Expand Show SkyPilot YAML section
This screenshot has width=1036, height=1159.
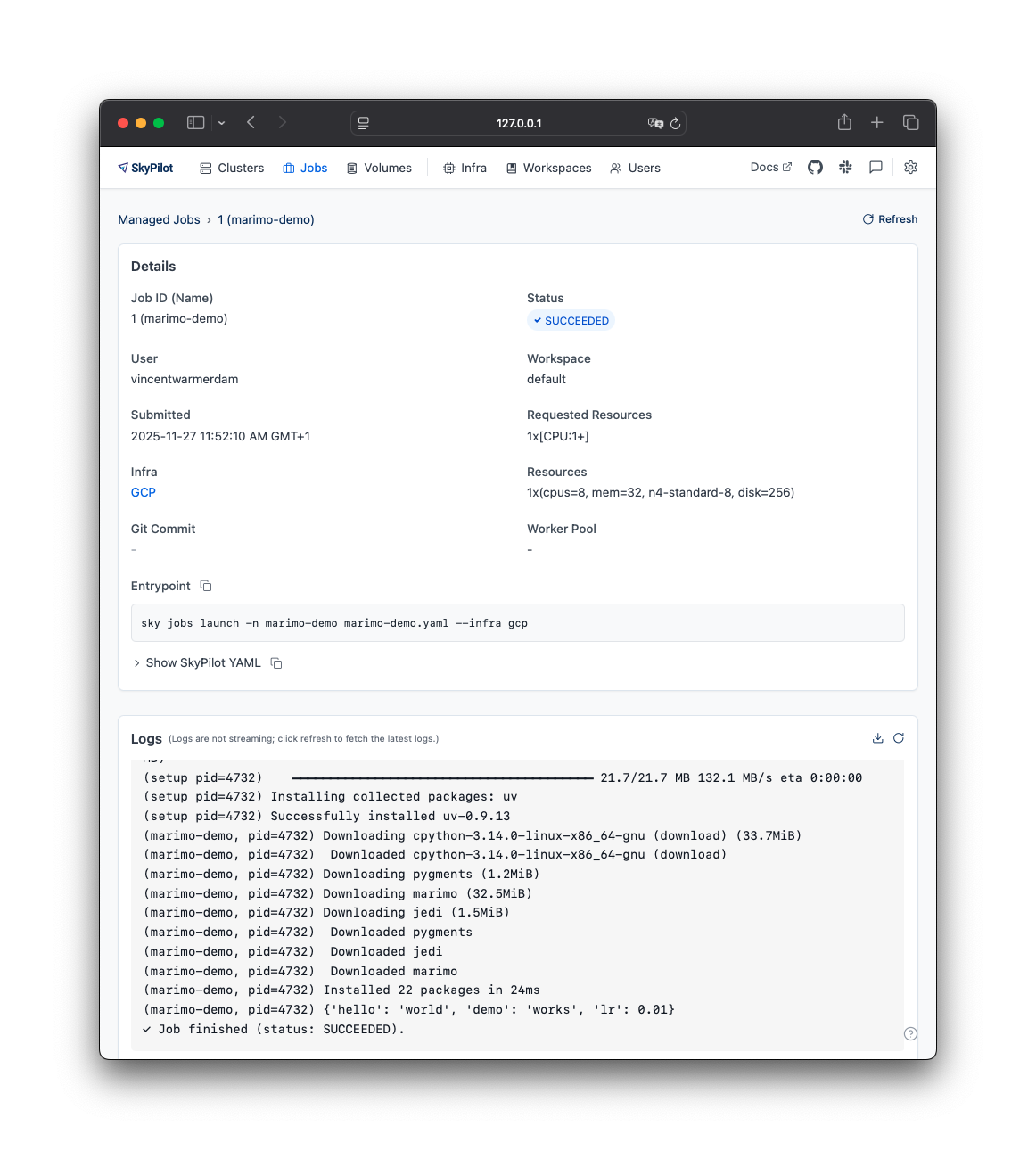(x=202, y=663)
